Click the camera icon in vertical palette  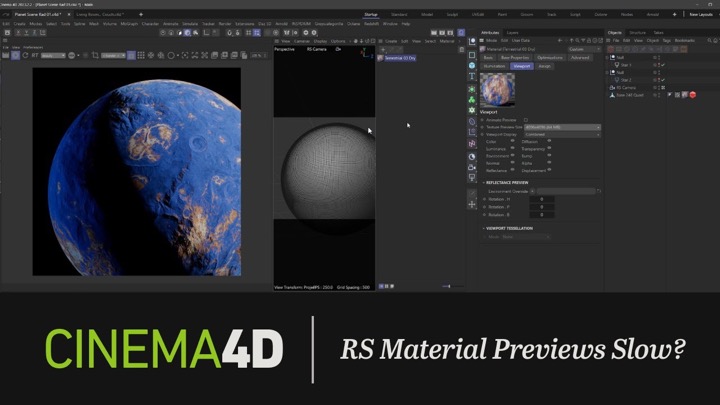pyautogui.click(x=472, y=168)
